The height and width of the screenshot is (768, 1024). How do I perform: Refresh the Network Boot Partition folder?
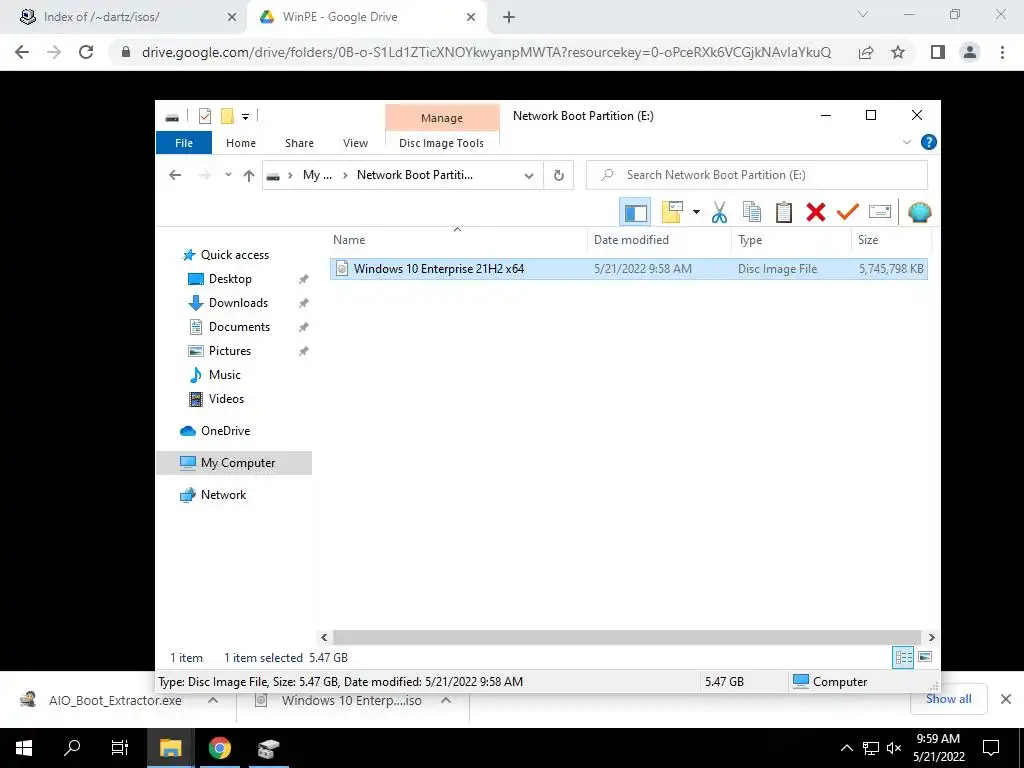click(558, 175)
